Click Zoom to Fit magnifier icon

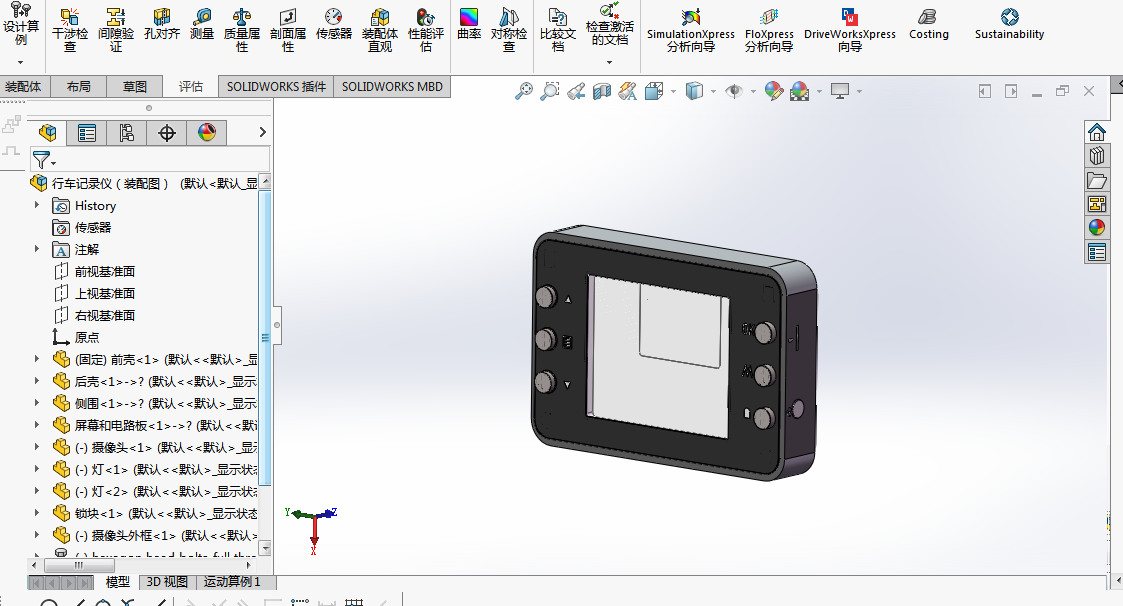point(524,91)
